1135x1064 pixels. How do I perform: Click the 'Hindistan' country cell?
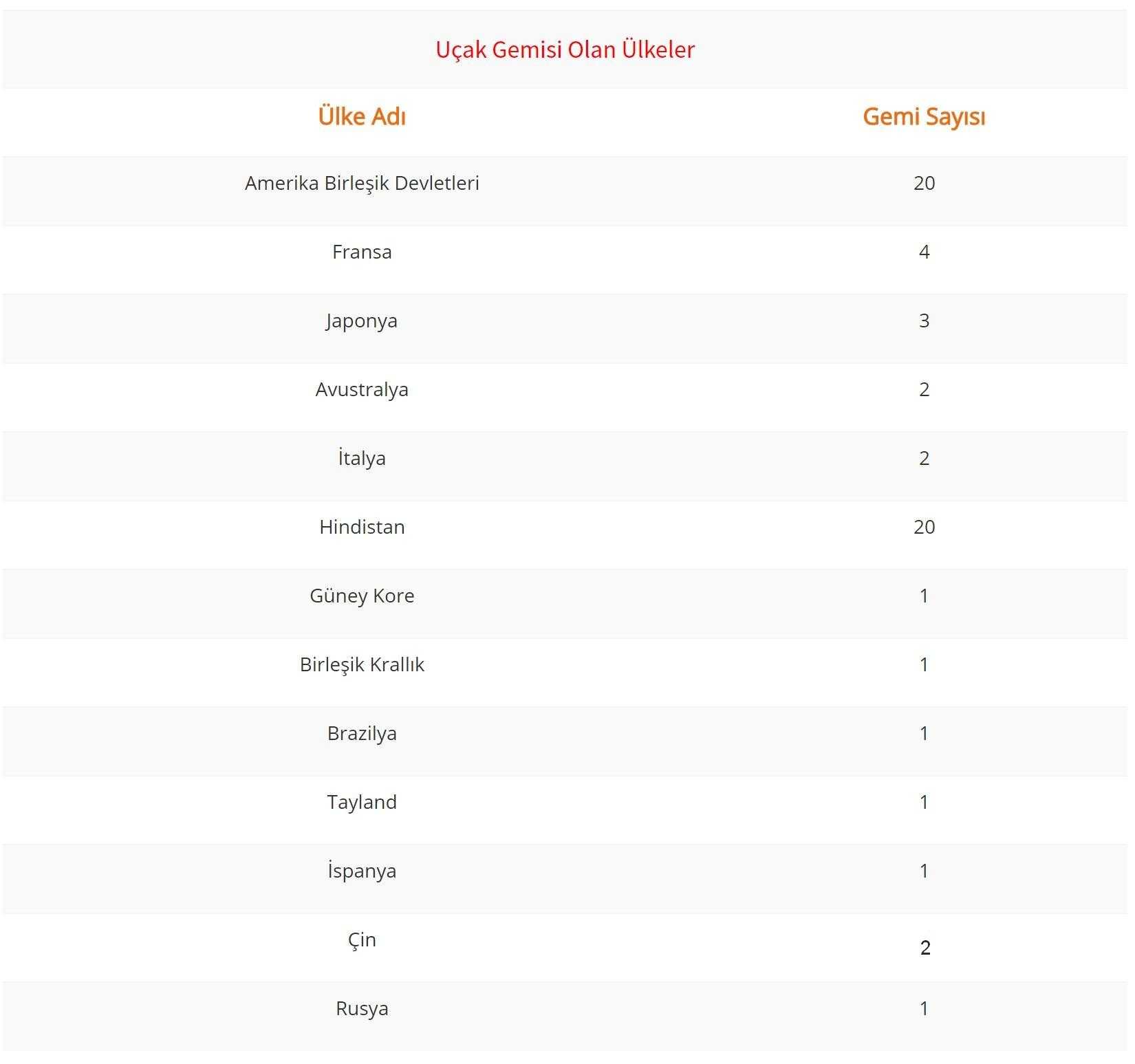tap(362, 527)
